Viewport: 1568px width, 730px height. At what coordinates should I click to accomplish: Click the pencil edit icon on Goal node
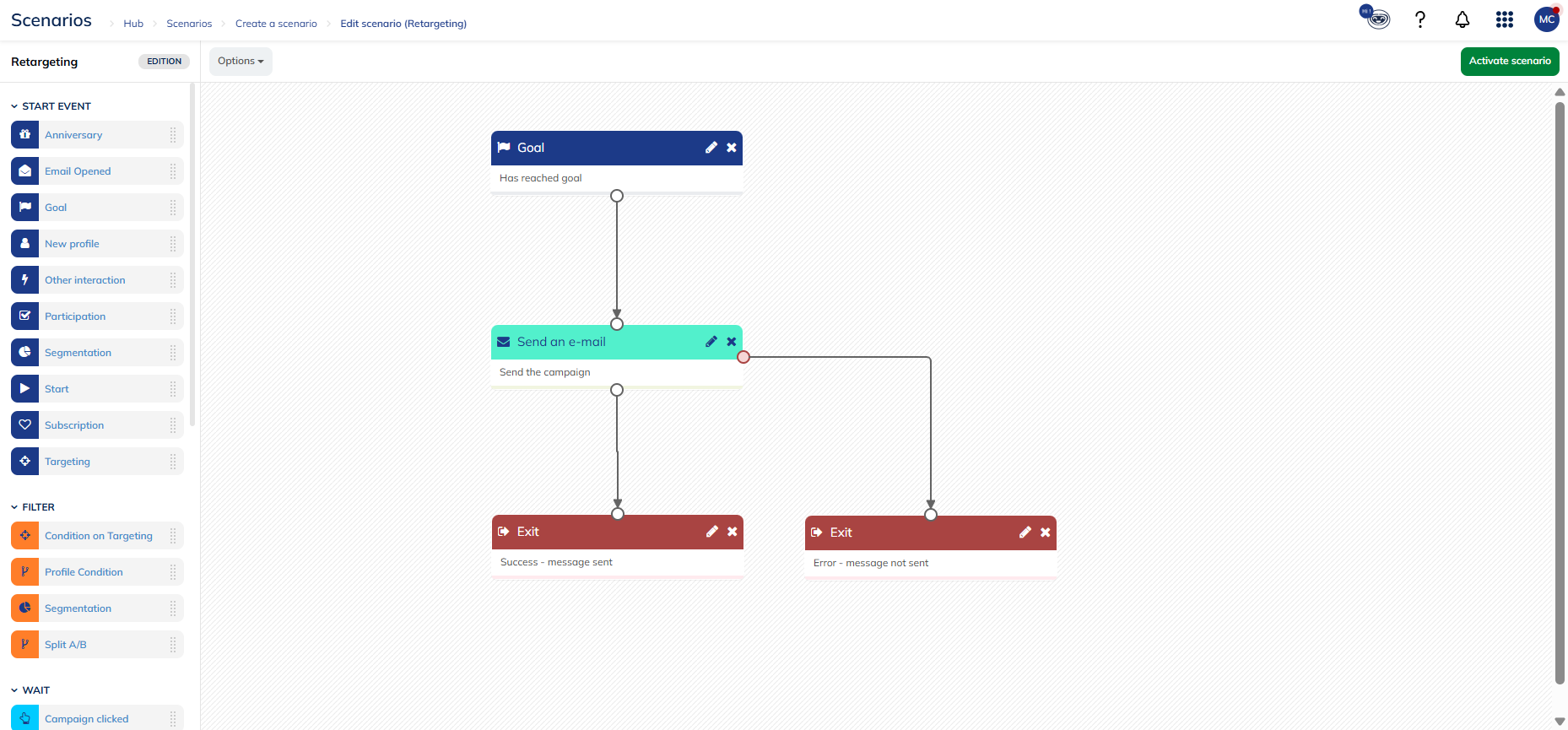tap(711, 148)
